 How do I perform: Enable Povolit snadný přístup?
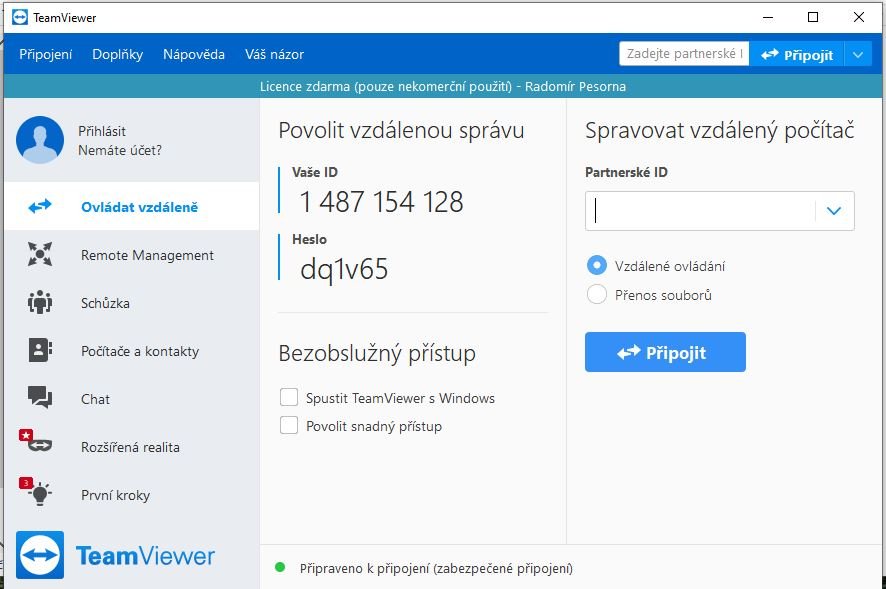click(x=289, y=425)
